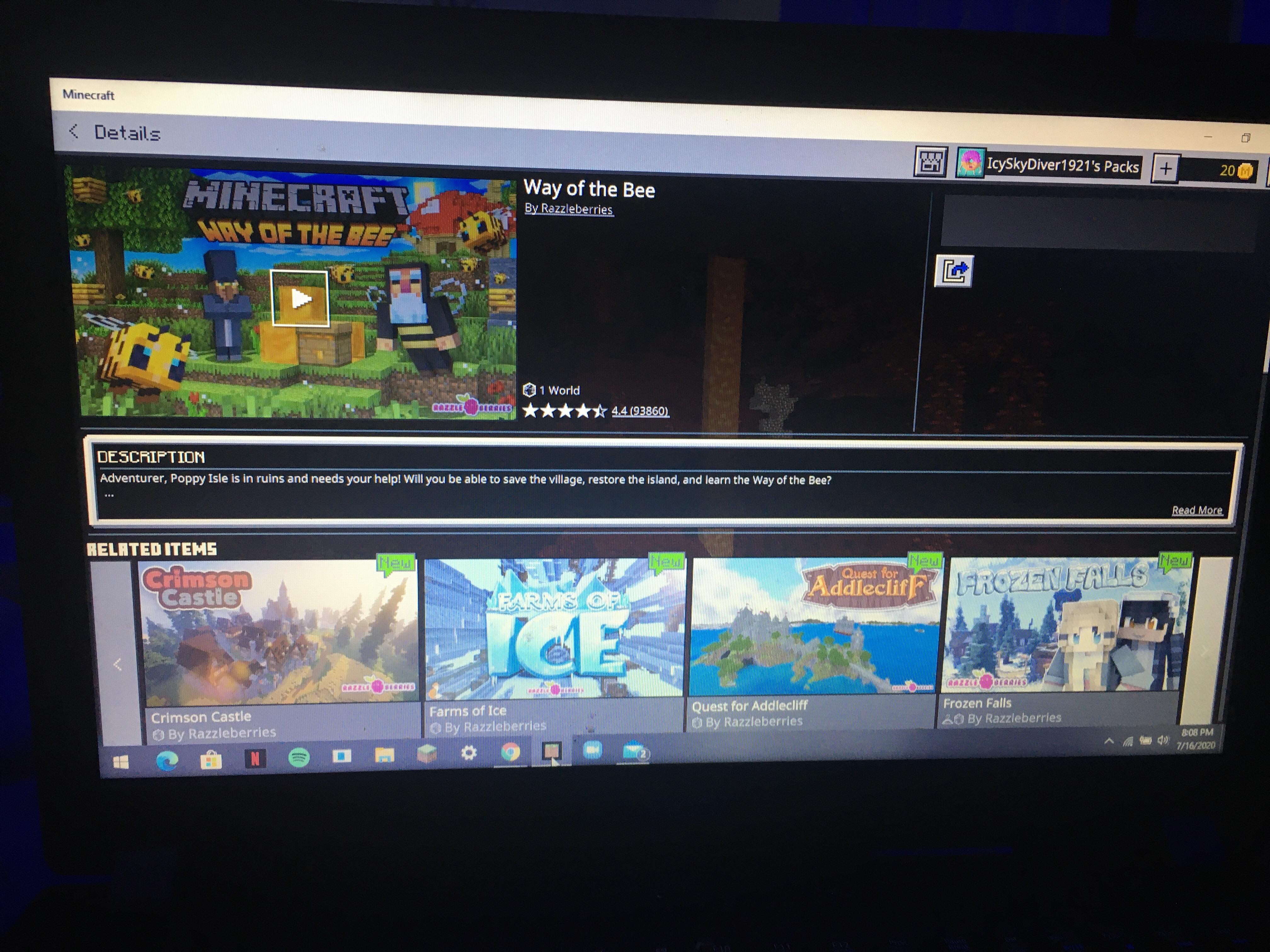Image resolution: width=1270 pixels, height=952 pixels.
Task: Go back using the Details arrow
Action: click(74, 131)
